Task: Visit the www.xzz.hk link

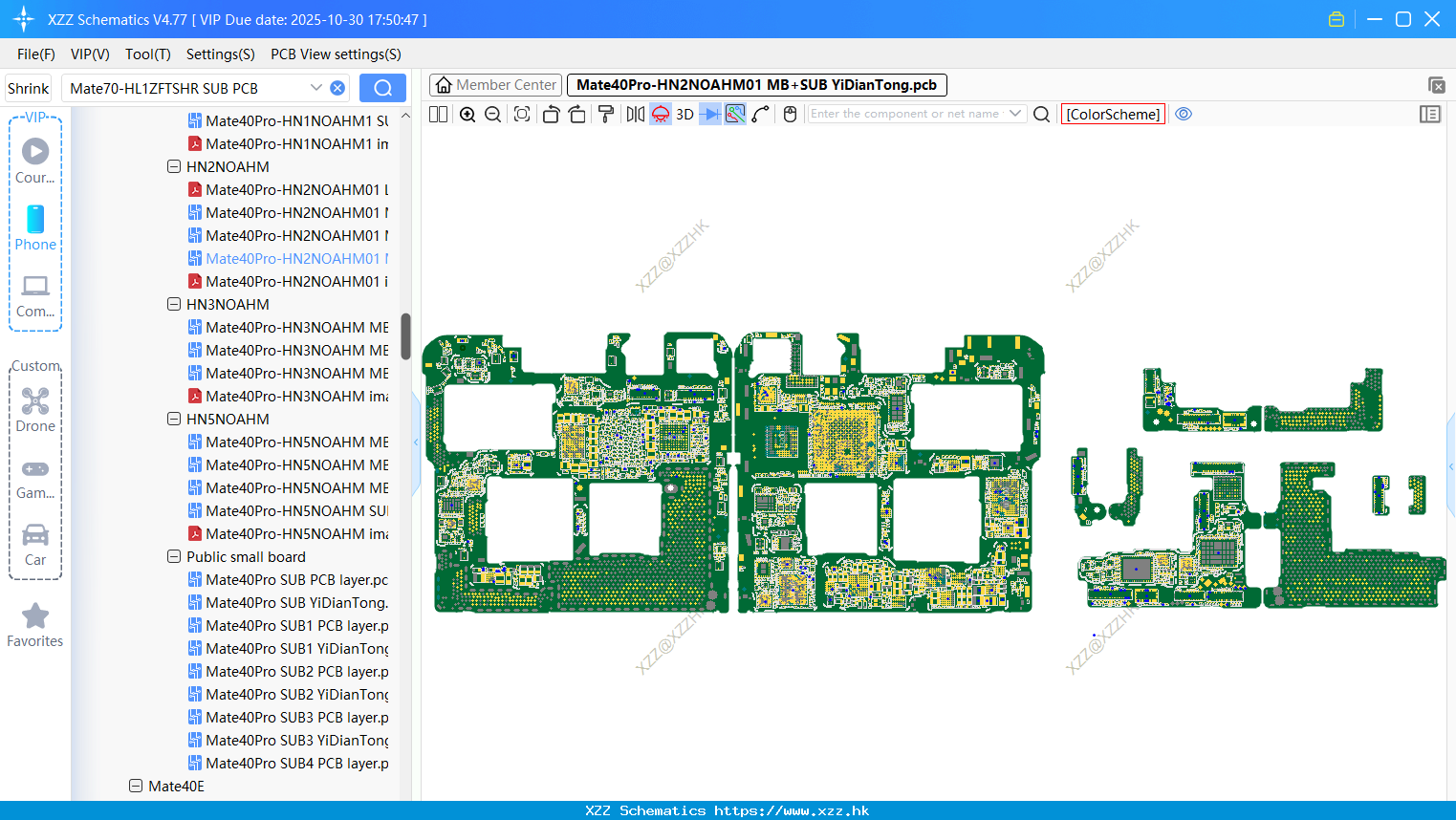Action: pyautogui.click(x=792, y=810)
